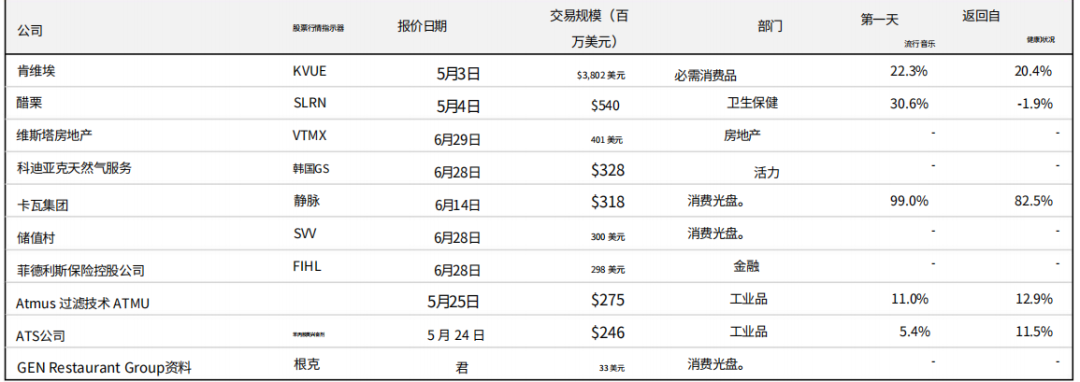This screenshot has height=382, width=1080.
Task: Click the 99.0% first-day value
Action: point(909,201)
